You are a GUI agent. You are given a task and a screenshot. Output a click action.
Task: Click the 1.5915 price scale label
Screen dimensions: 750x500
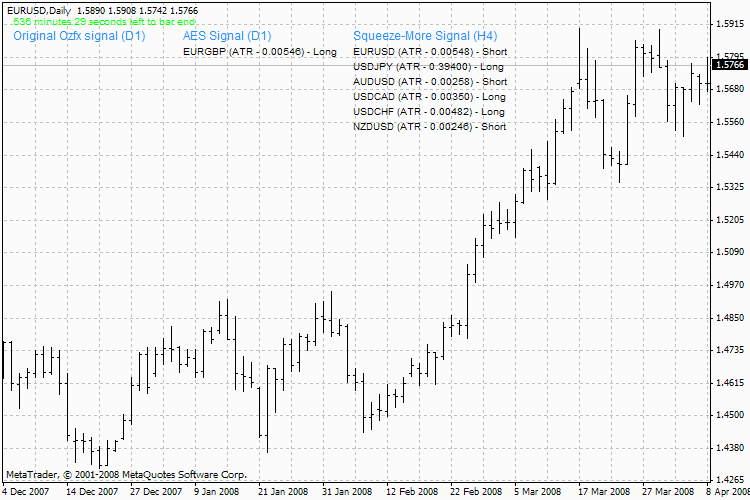(x=730, y=24)
